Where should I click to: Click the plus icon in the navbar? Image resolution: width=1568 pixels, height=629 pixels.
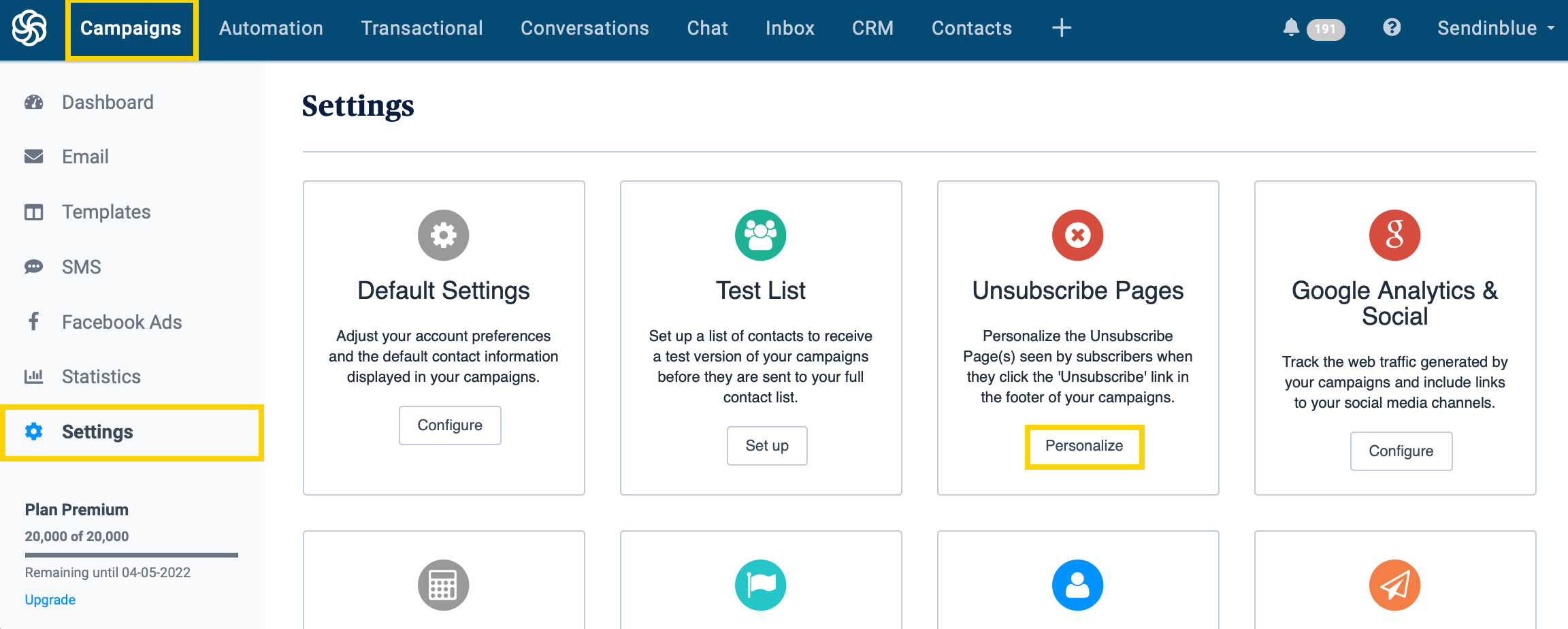click(1060, 28)
